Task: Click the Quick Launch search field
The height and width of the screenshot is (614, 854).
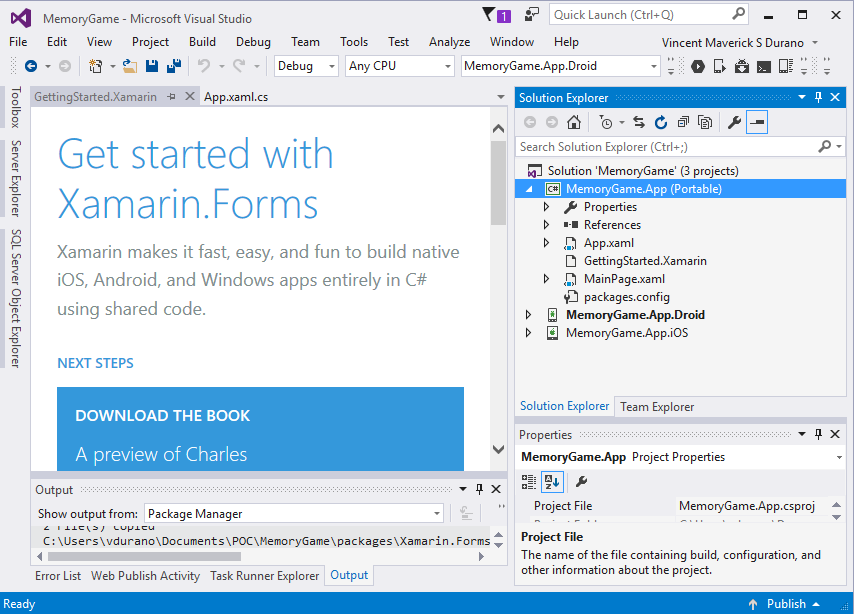Action: pyautogui.click(x=642, y=15)
